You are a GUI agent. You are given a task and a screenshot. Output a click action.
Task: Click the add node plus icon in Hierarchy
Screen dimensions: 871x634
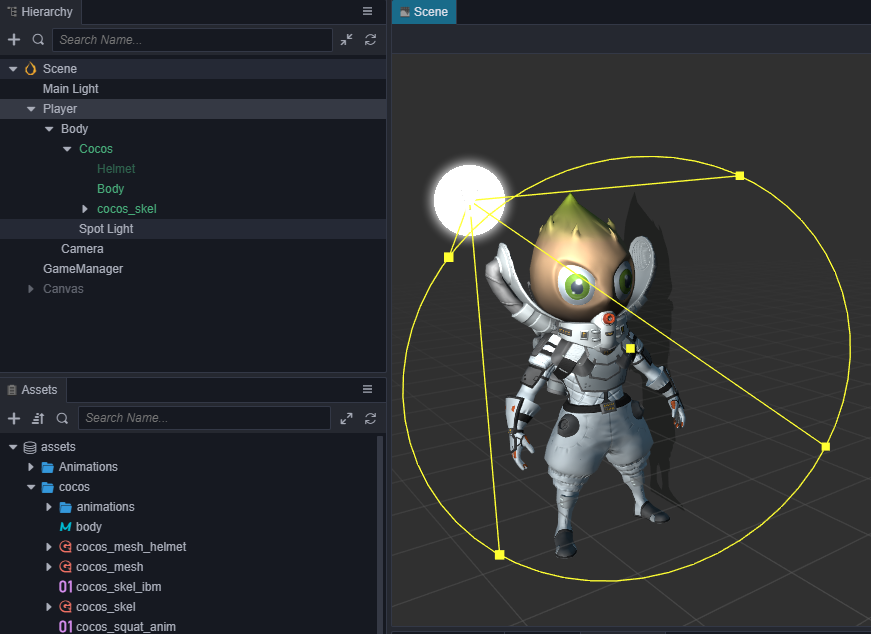coord(14,39)
